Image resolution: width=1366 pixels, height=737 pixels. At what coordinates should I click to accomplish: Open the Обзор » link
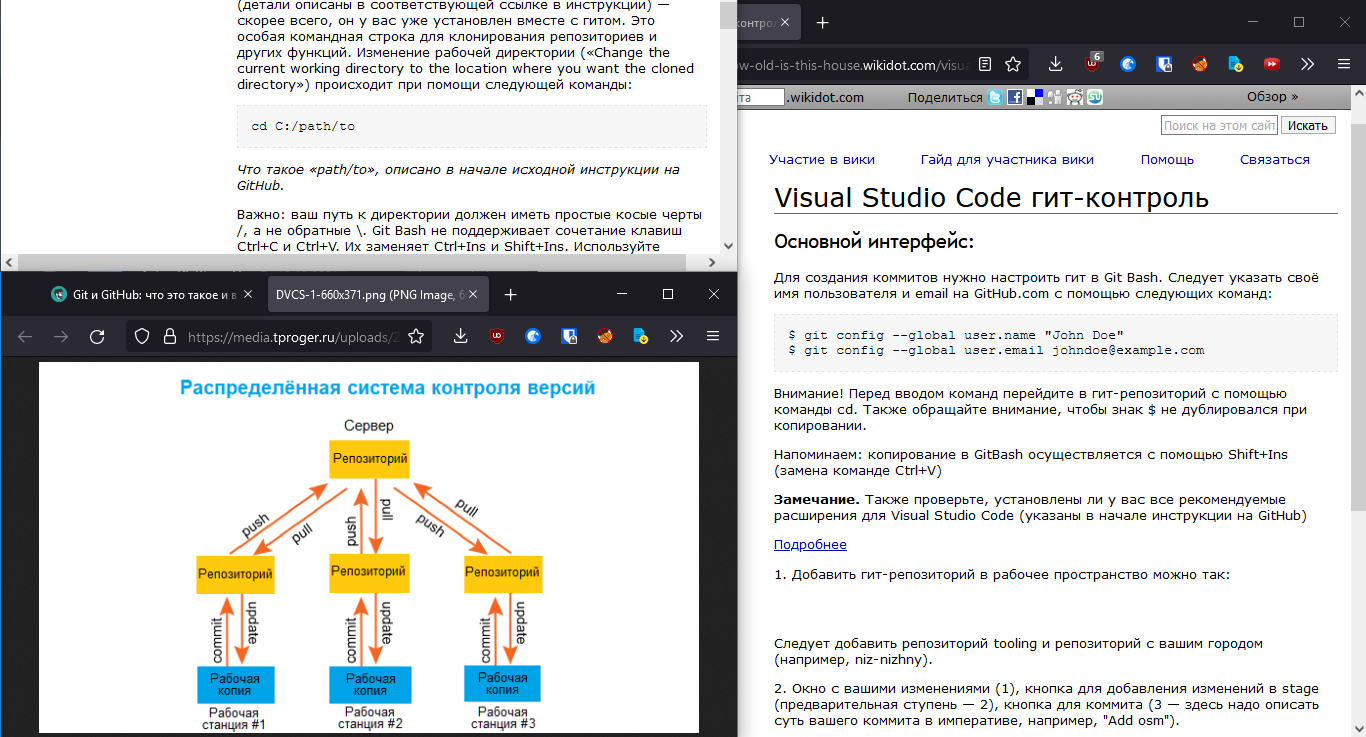(1272, 97)
